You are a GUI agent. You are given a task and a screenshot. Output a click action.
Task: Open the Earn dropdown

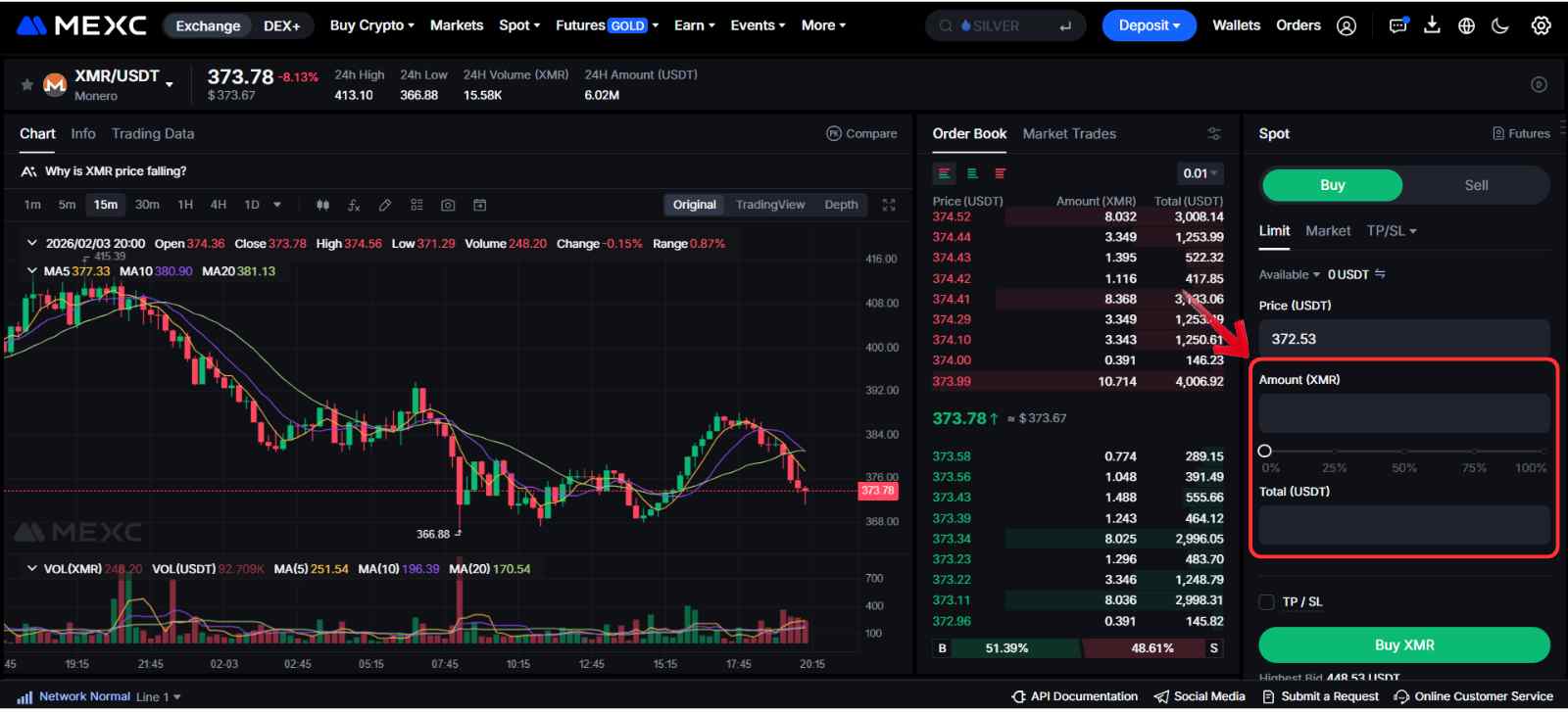click(x=695, y=25)
